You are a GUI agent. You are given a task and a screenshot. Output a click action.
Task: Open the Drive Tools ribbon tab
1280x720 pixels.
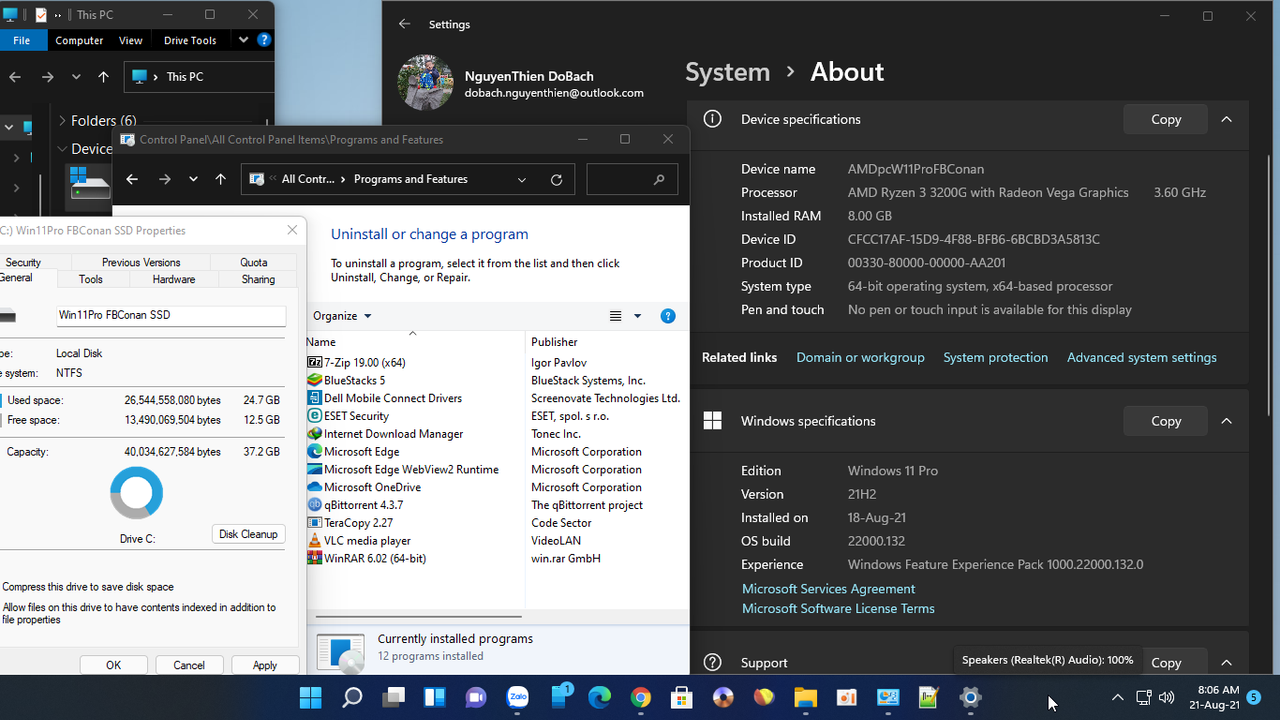click(190, 40)
